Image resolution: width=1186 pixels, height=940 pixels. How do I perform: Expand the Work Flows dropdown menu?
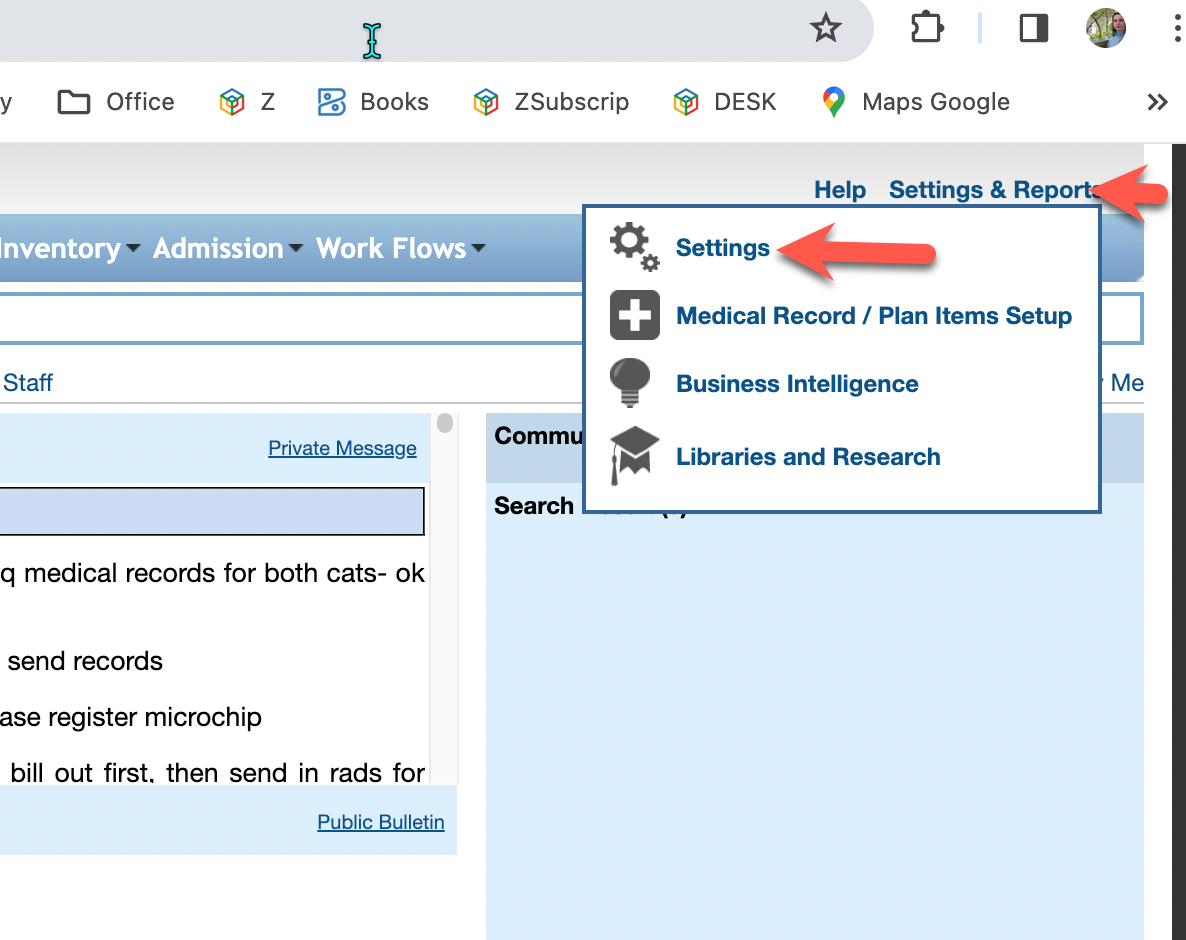400,248
